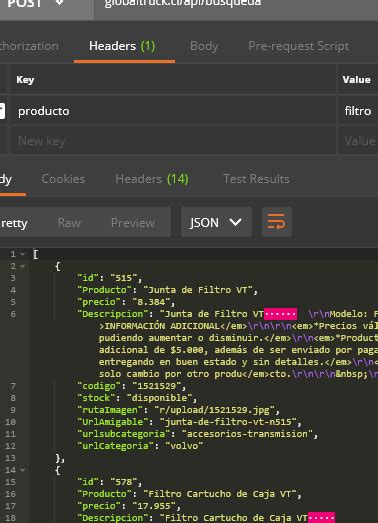The width and height of the screenshot is (378, 523).
Task: Click the empty Value placeholder field
Action: point(358,141)
